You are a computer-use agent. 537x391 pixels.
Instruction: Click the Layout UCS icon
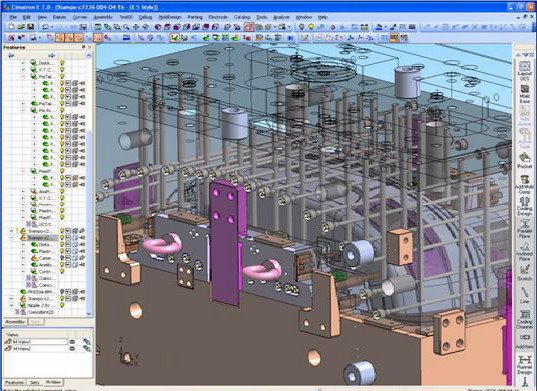(524, 70)
